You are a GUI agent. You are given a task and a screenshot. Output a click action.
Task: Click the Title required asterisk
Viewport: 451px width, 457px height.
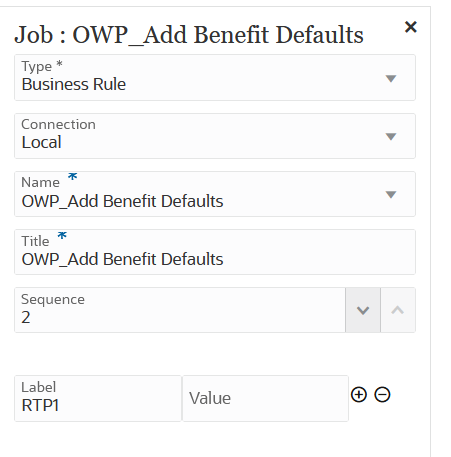click(62, 235)
